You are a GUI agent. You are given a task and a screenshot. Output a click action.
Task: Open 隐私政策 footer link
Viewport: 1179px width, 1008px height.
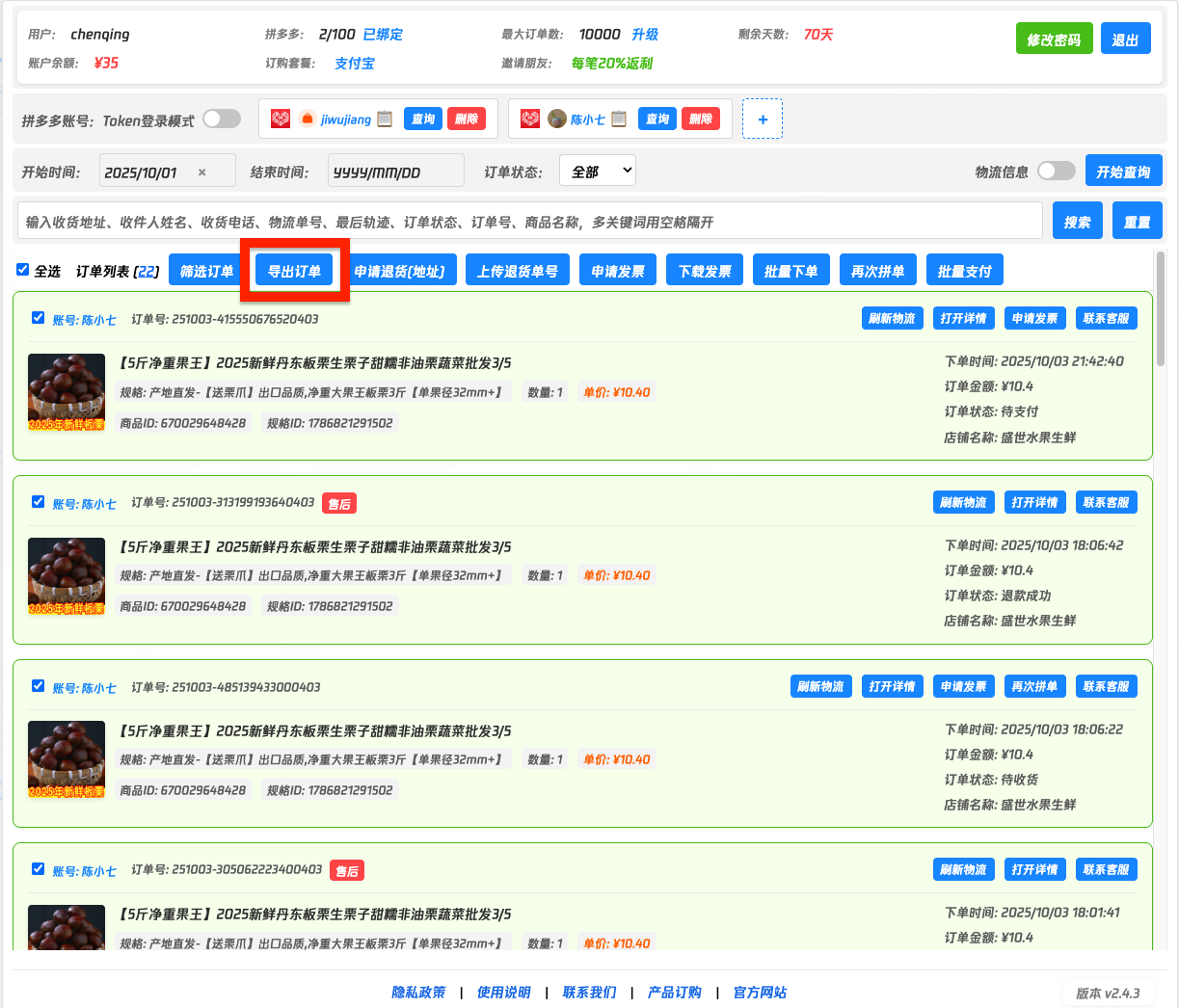pos(418,993)
